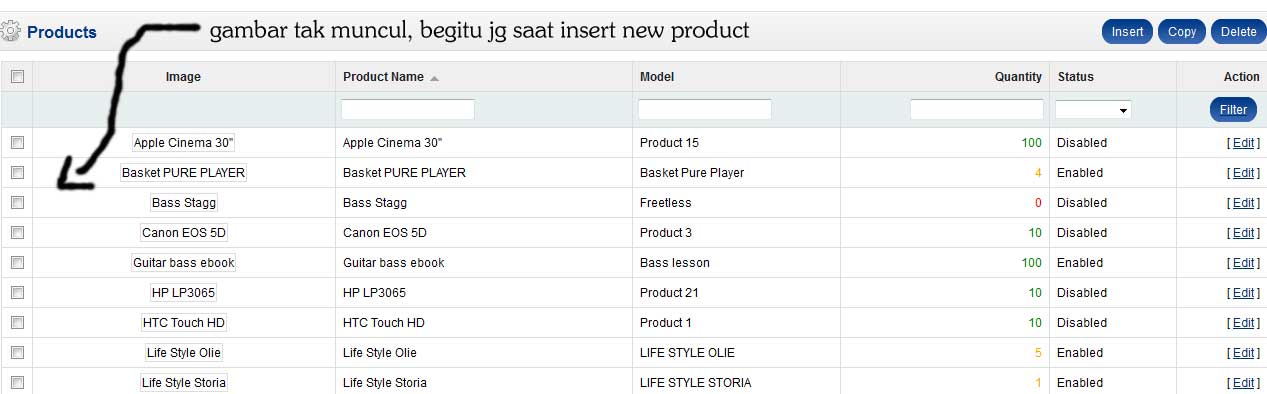Sort by the Product Name column header
Viewport: 1267px width, 394px height.
[x=383, y=77]
